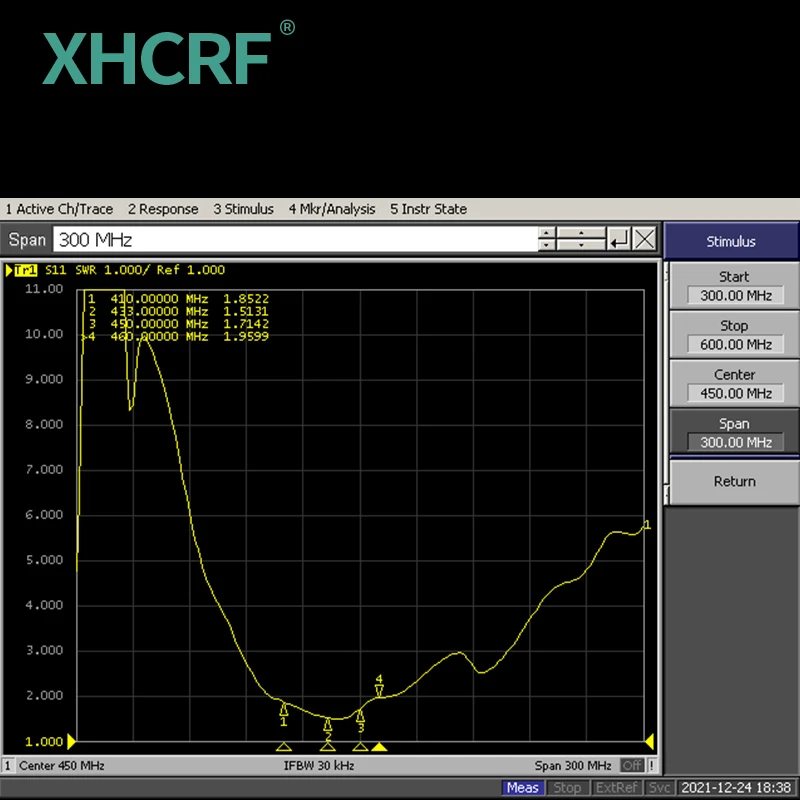Screen dimensions: 800x800
Task: Click the Meas status indicator
Action: (x=522, y=788)
